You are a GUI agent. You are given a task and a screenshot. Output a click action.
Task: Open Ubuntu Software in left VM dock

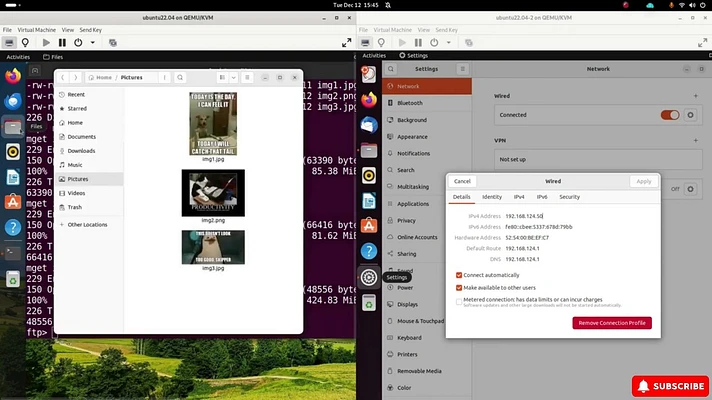(13, 202)
